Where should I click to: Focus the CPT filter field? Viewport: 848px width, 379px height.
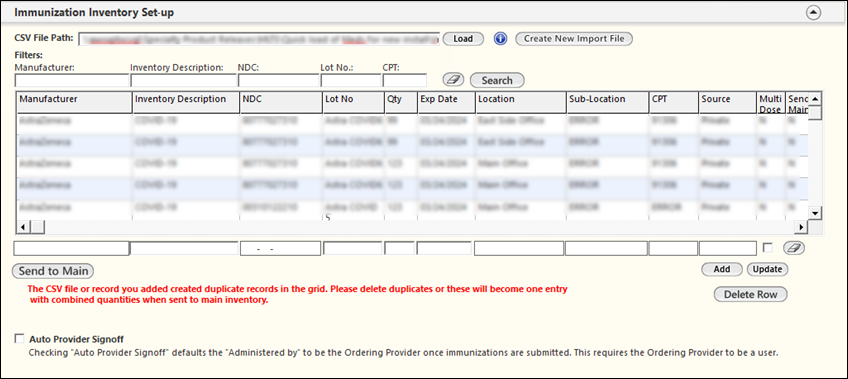pyautogui.click(x=405, y=81)
